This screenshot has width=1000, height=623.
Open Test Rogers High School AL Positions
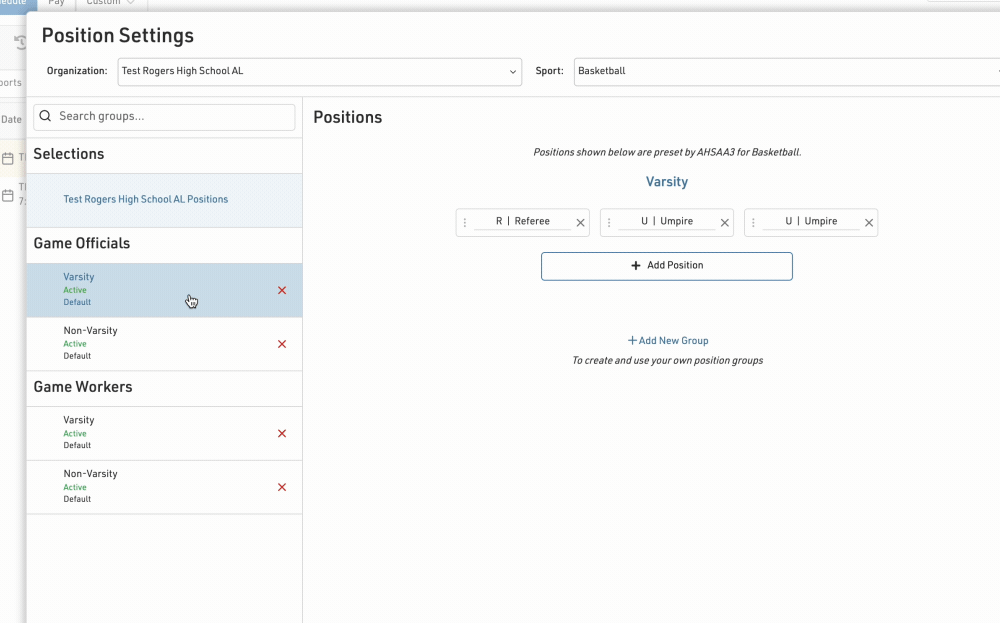point(146,200)
